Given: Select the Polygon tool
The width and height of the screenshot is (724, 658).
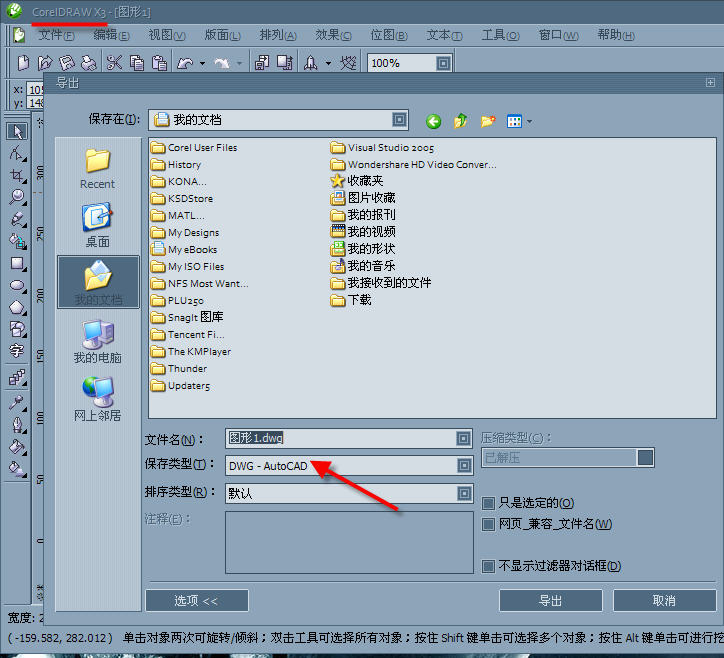Looking at the screenshot, I should pyautogui.click(x=17, y=308).
